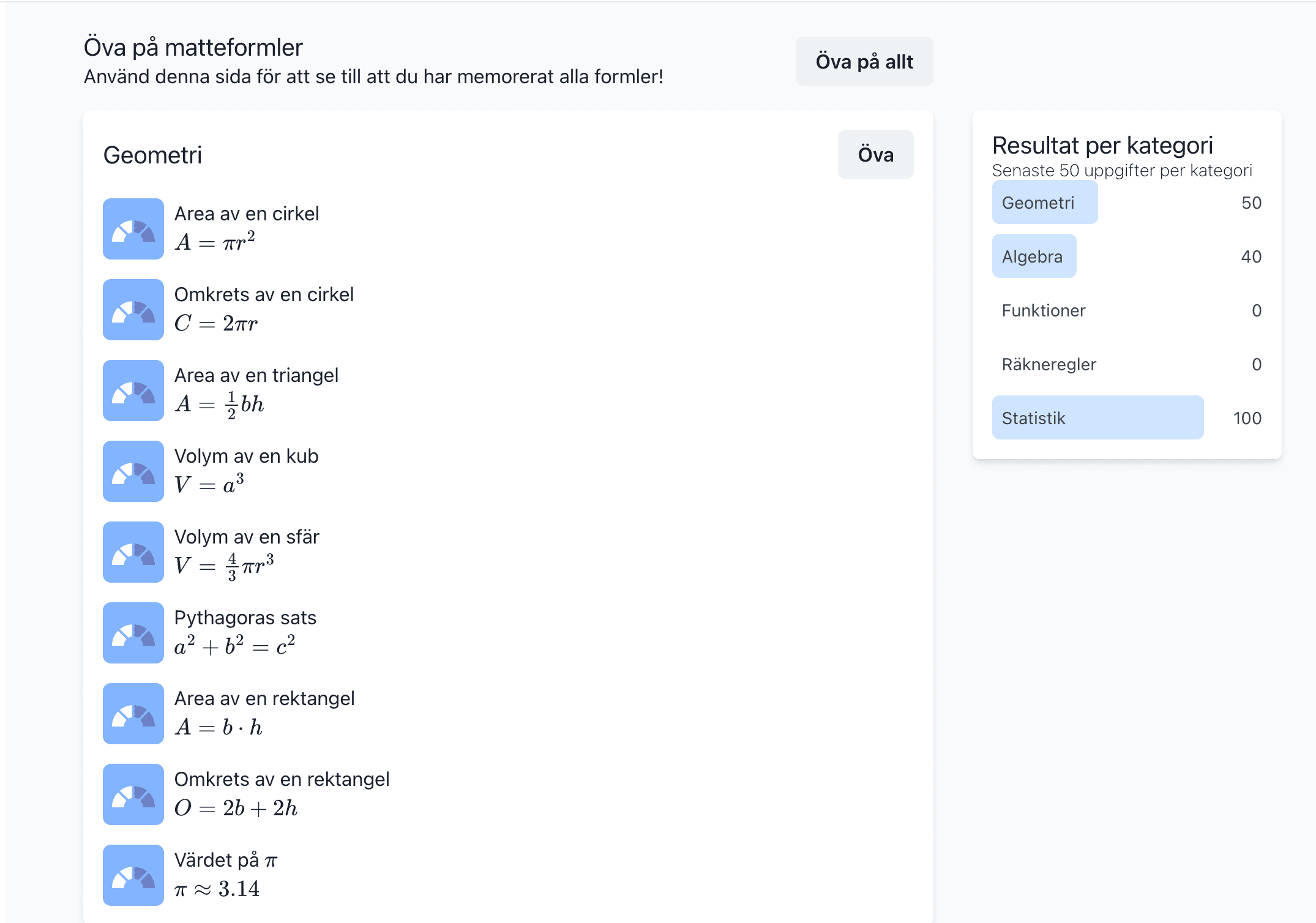Click the gauge icon for Area av en rektangel
Screen dimensions: 1316x923
click(x=133, y=714)
